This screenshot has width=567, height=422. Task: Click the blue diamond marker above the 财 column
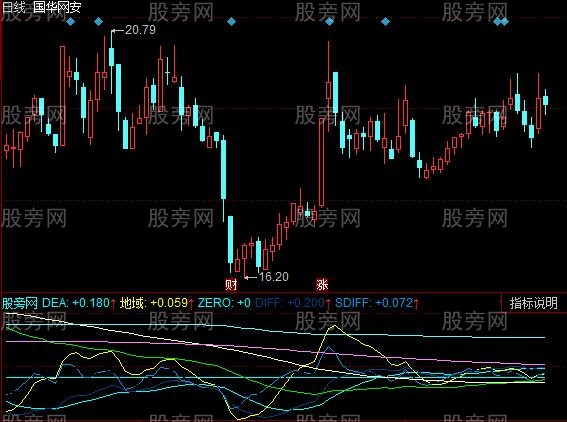[x=231, y=22]
